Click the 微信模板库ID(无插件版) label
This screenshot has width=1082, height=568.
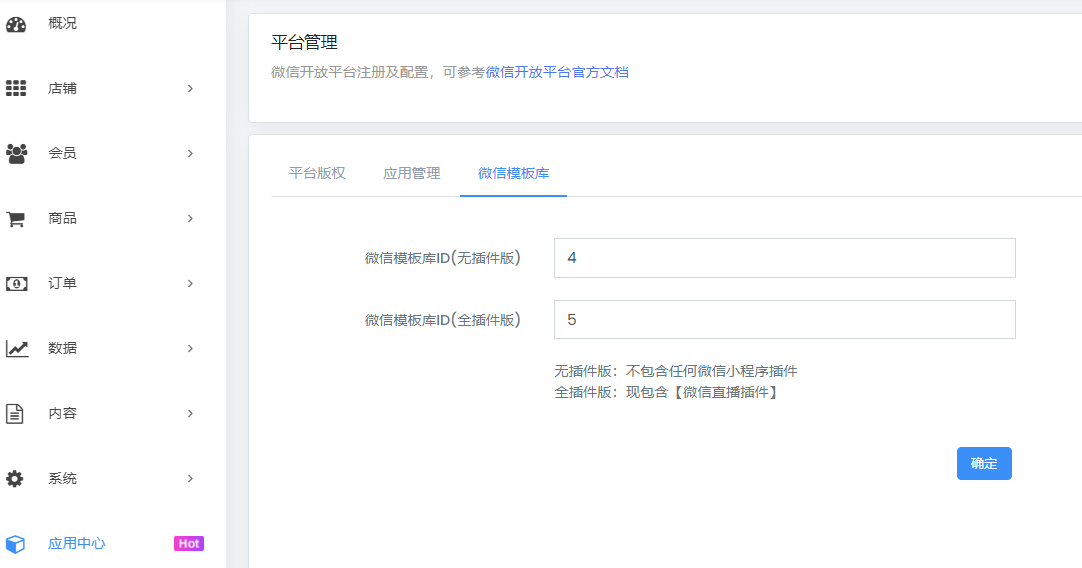pos(442,258)
